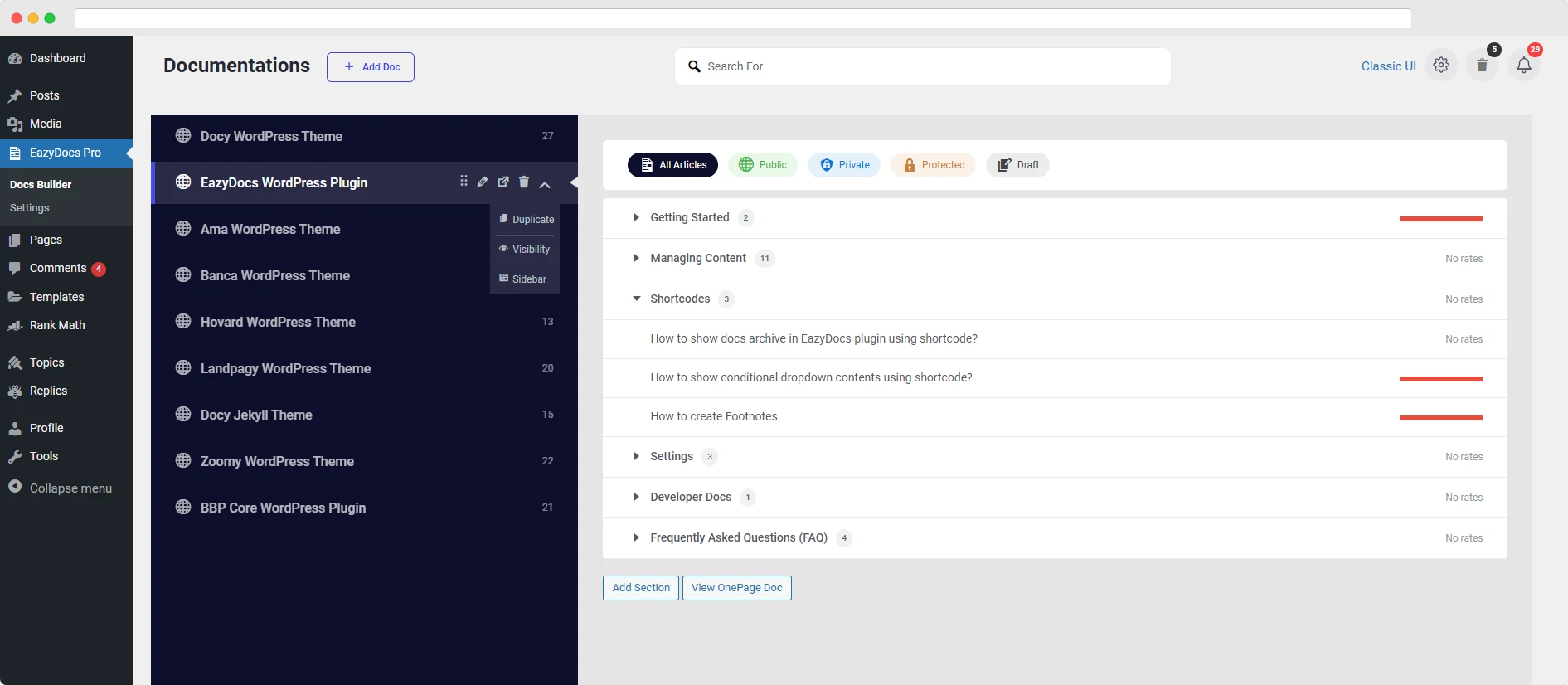Click the globe icon beside Ama WordPress Theme
Screen dimensions: 1568x685
(x=183, y=228)
